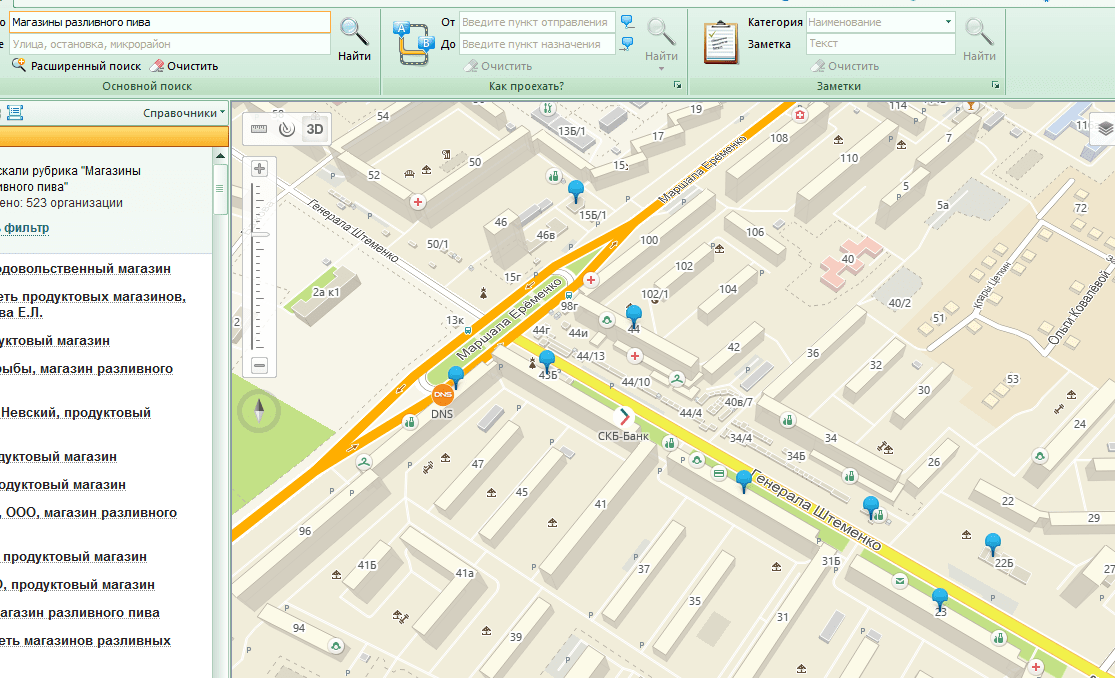Viewport: 1115px width, 678px height.
Task: Open the Справочники dropdown
Action: pos(184,113)
